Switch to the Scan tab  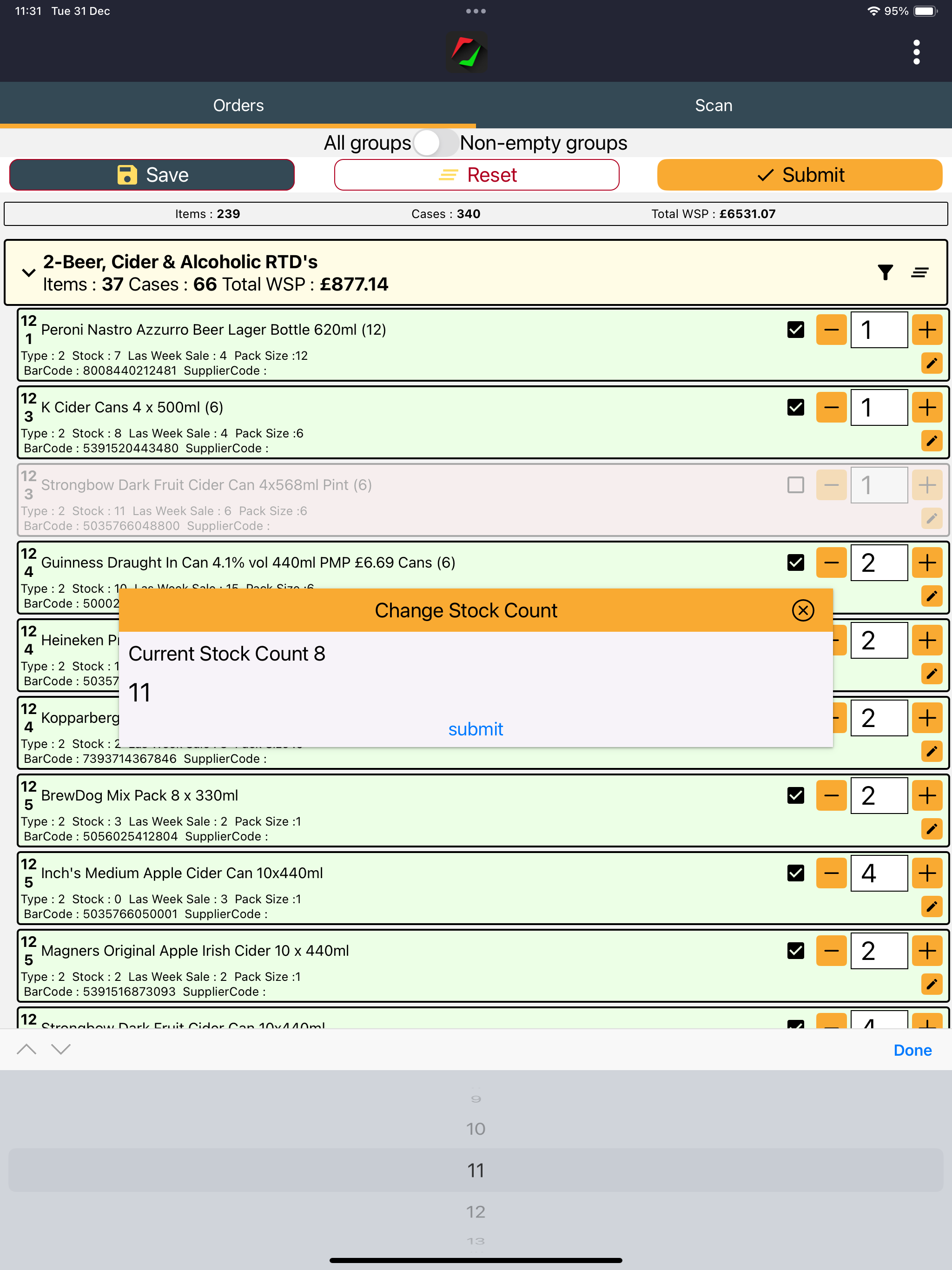[x=714, y=105]
